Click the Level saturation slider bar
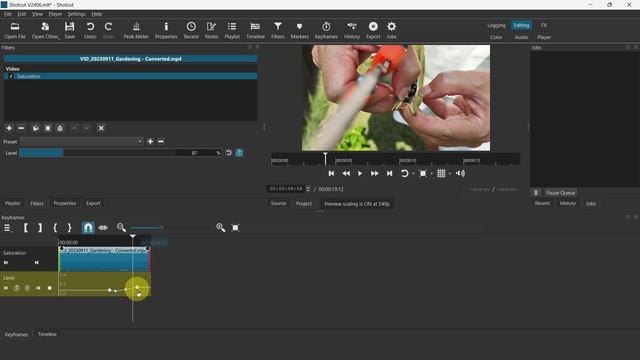The height and width of the screenshot is (360, 640). coord(97,153)
